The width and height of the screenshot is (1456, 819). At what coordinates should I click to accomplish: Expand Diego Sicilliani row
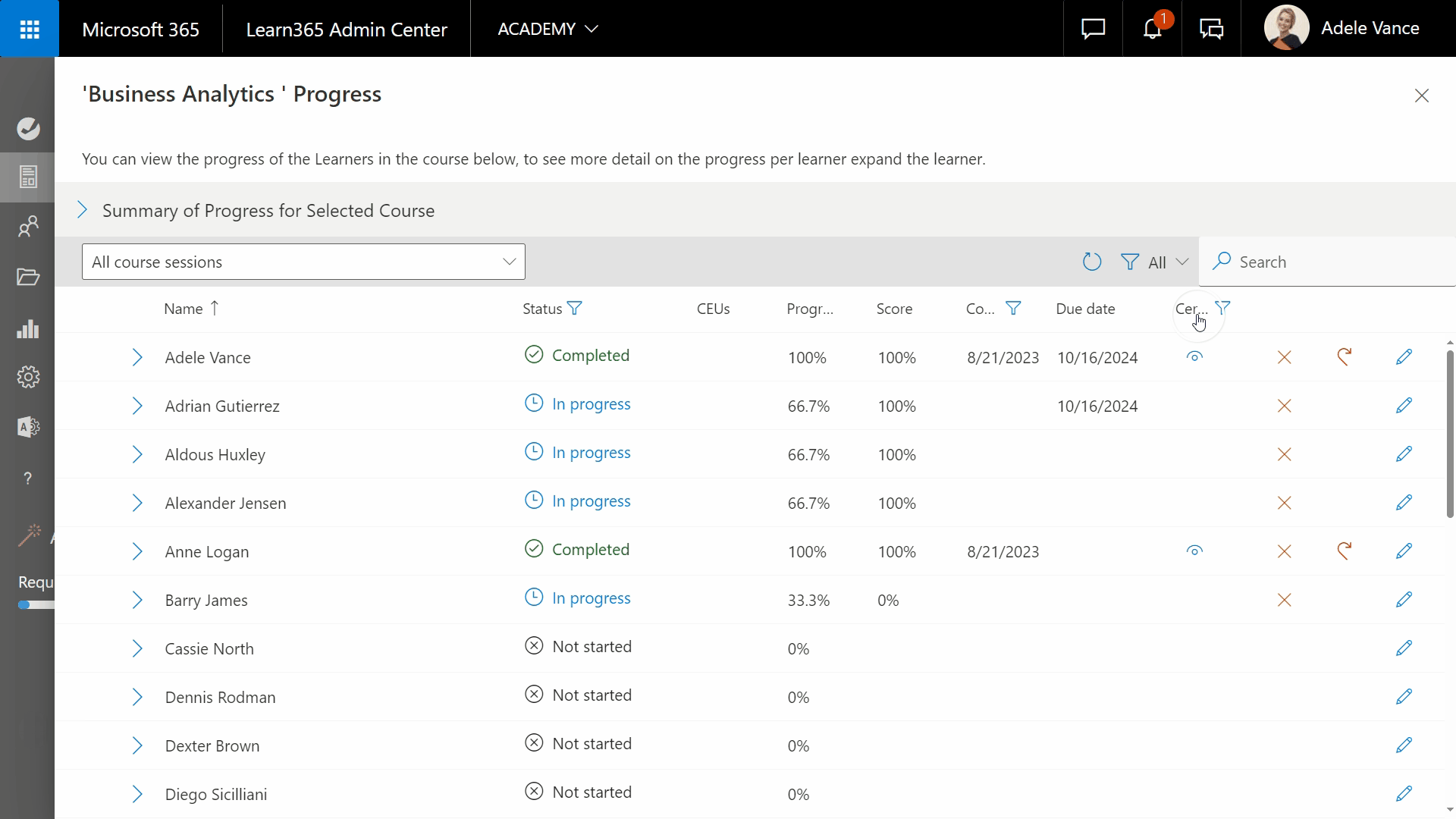point(137,794)
